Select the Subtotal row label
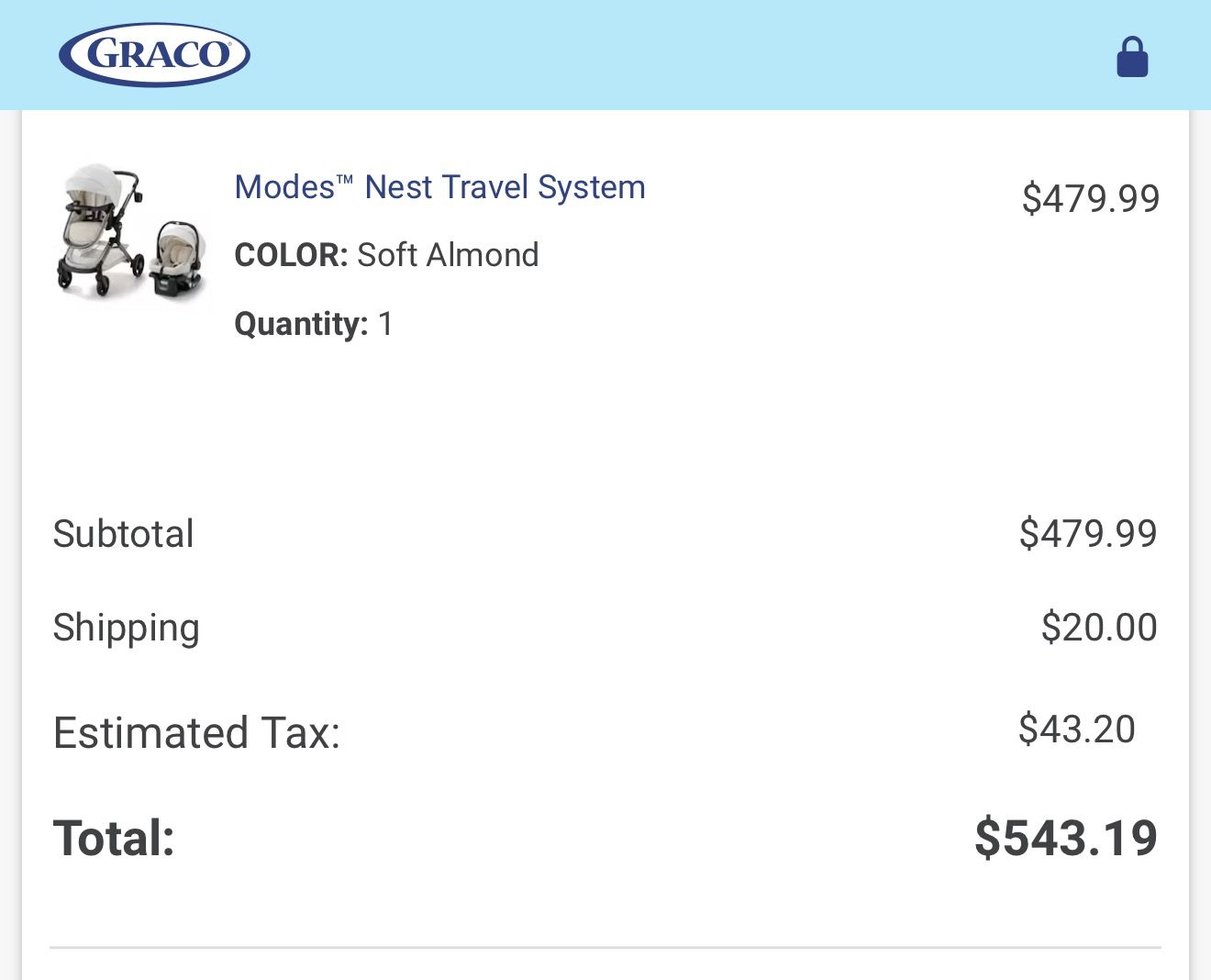The height and width of the screenshot is (980, 1211). pos(123,534)
